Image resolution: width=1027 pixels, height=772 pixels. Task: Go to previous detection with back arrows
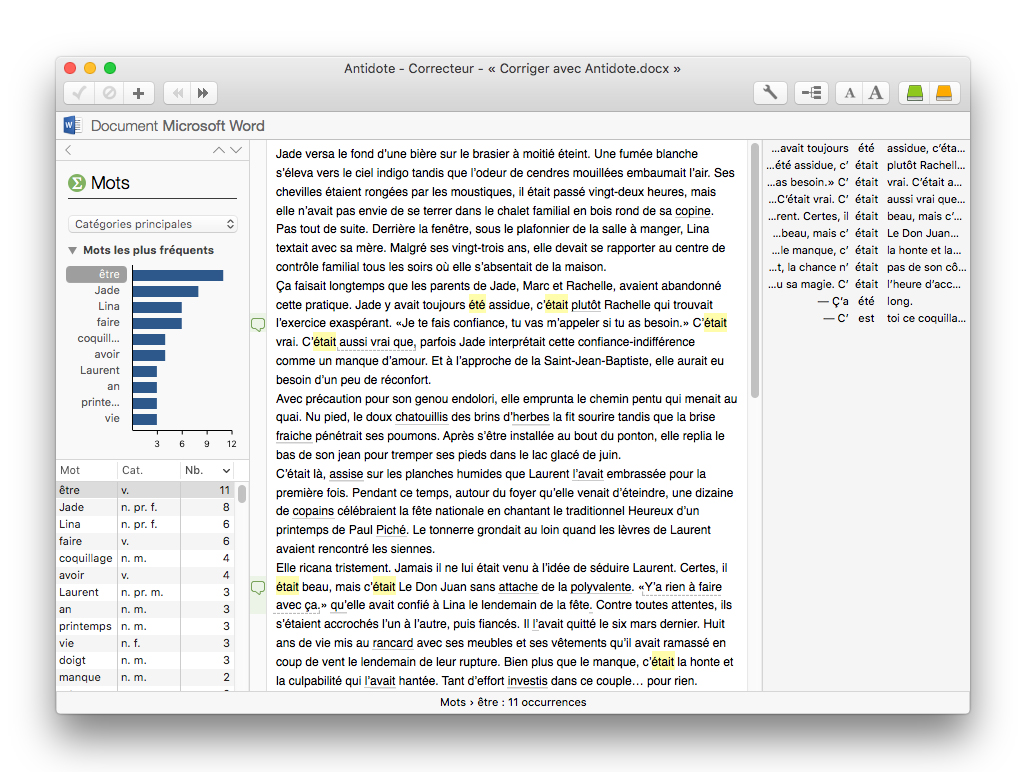(x=177, y=93)
